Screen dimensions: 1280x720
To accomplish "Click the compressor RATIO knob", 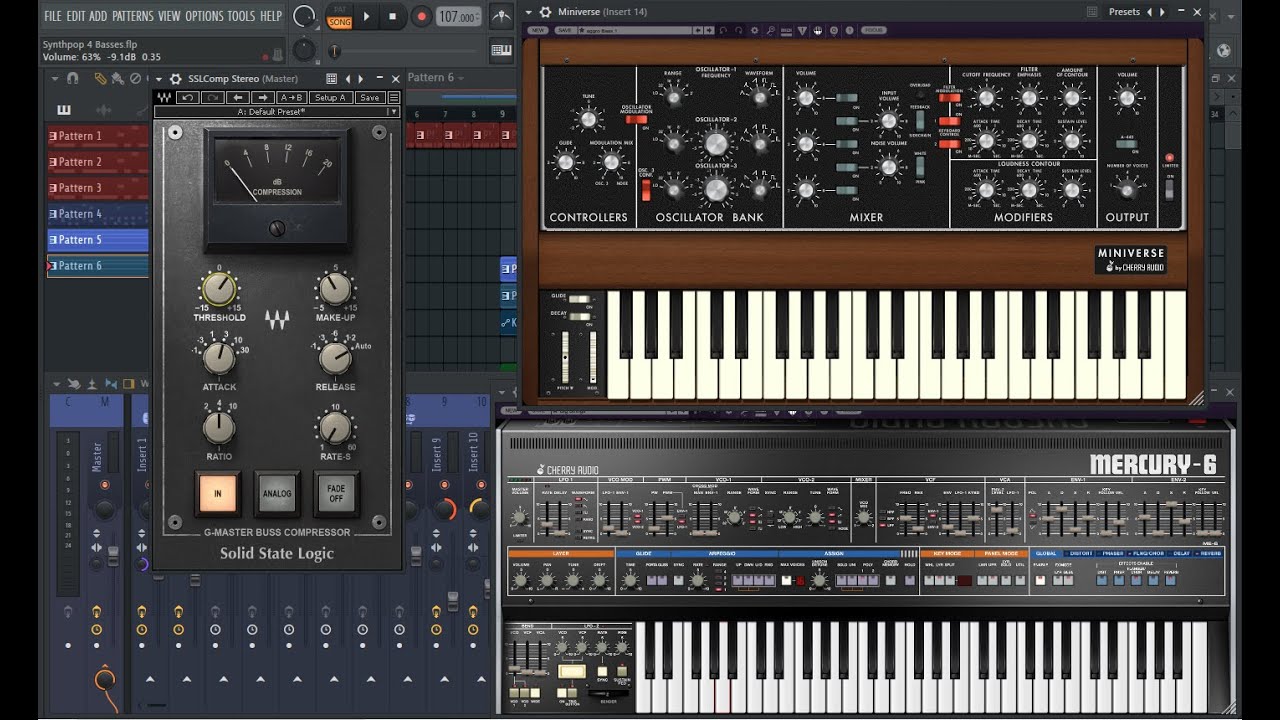I will point(218,427).
